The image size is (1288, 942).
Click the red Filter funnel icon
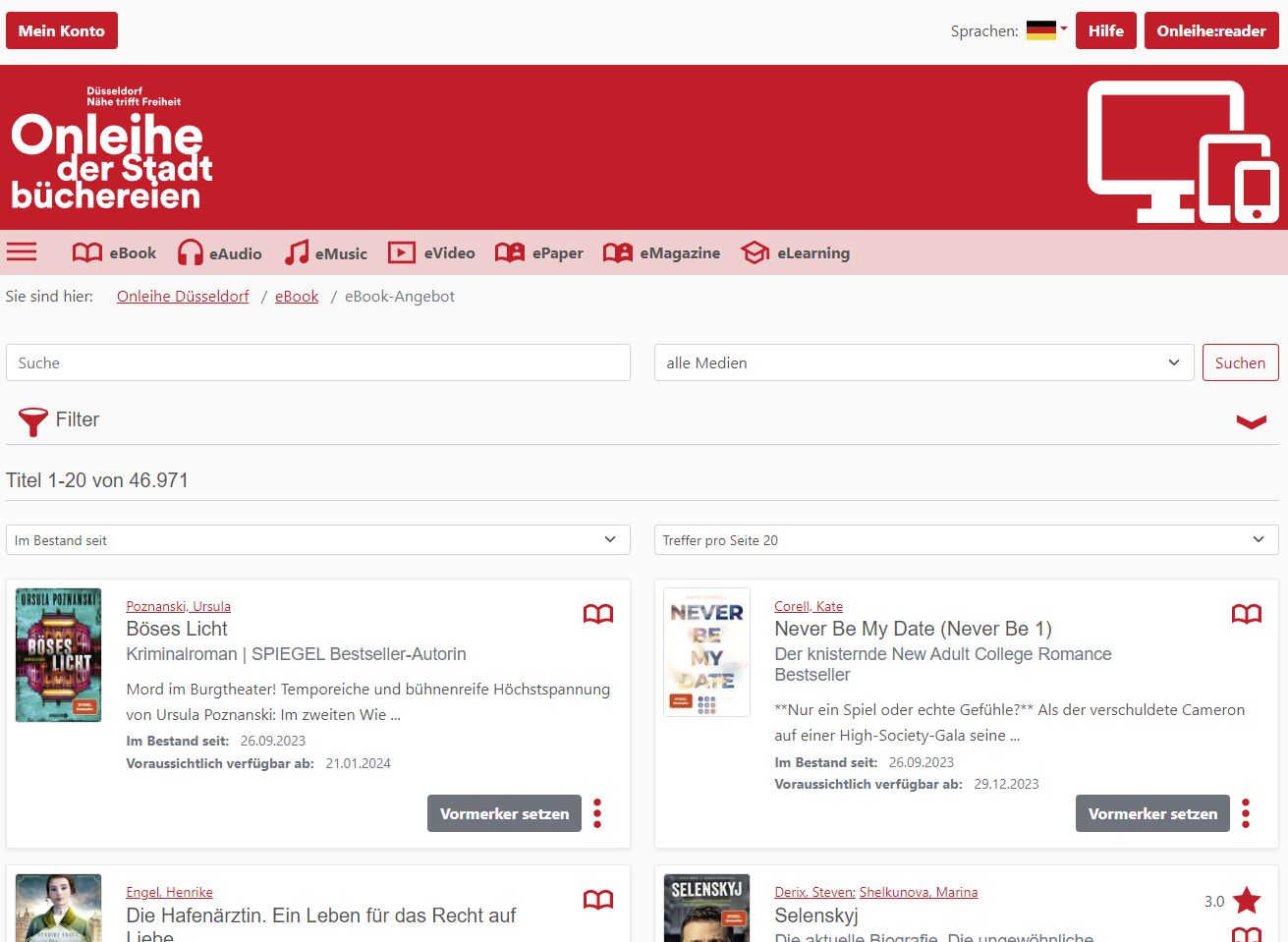33,421
